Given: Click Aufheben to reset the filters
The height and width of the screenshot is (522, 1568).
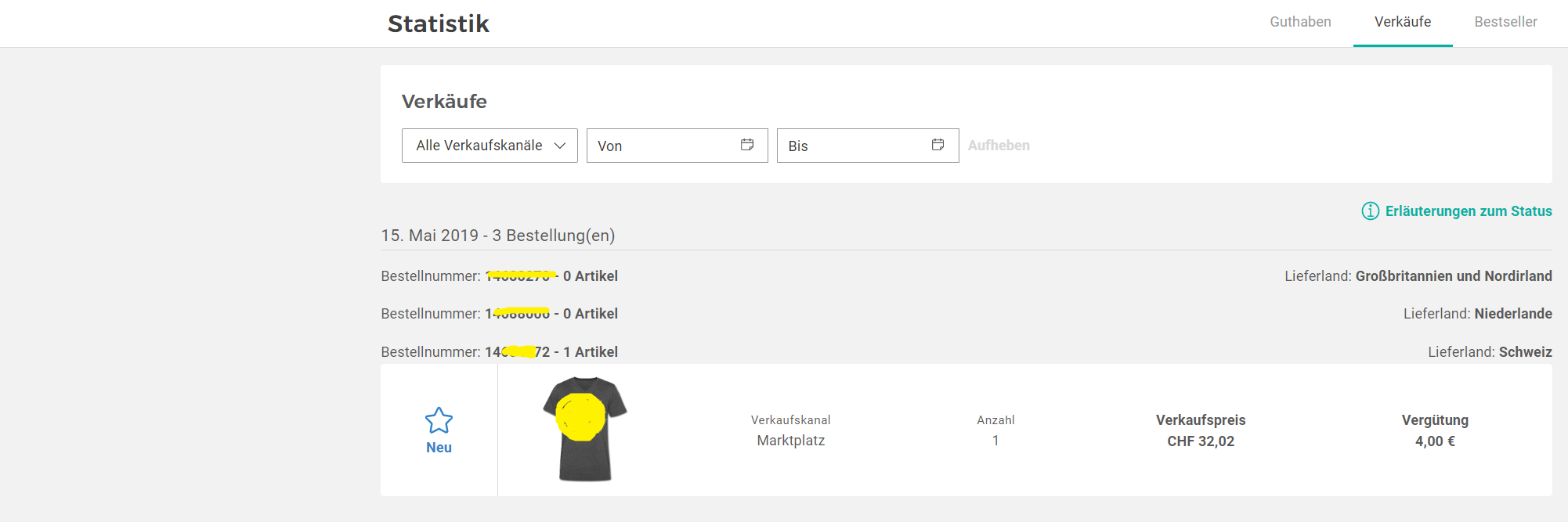Looking at the screenshot, I should [999, 146].
